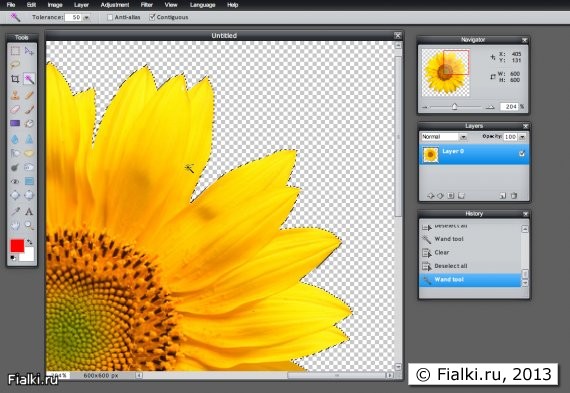This screenshot has width=570, height=393.
Task: Select the Paint bucket tool
Action: pyautogui.click(x=29, y=123)
